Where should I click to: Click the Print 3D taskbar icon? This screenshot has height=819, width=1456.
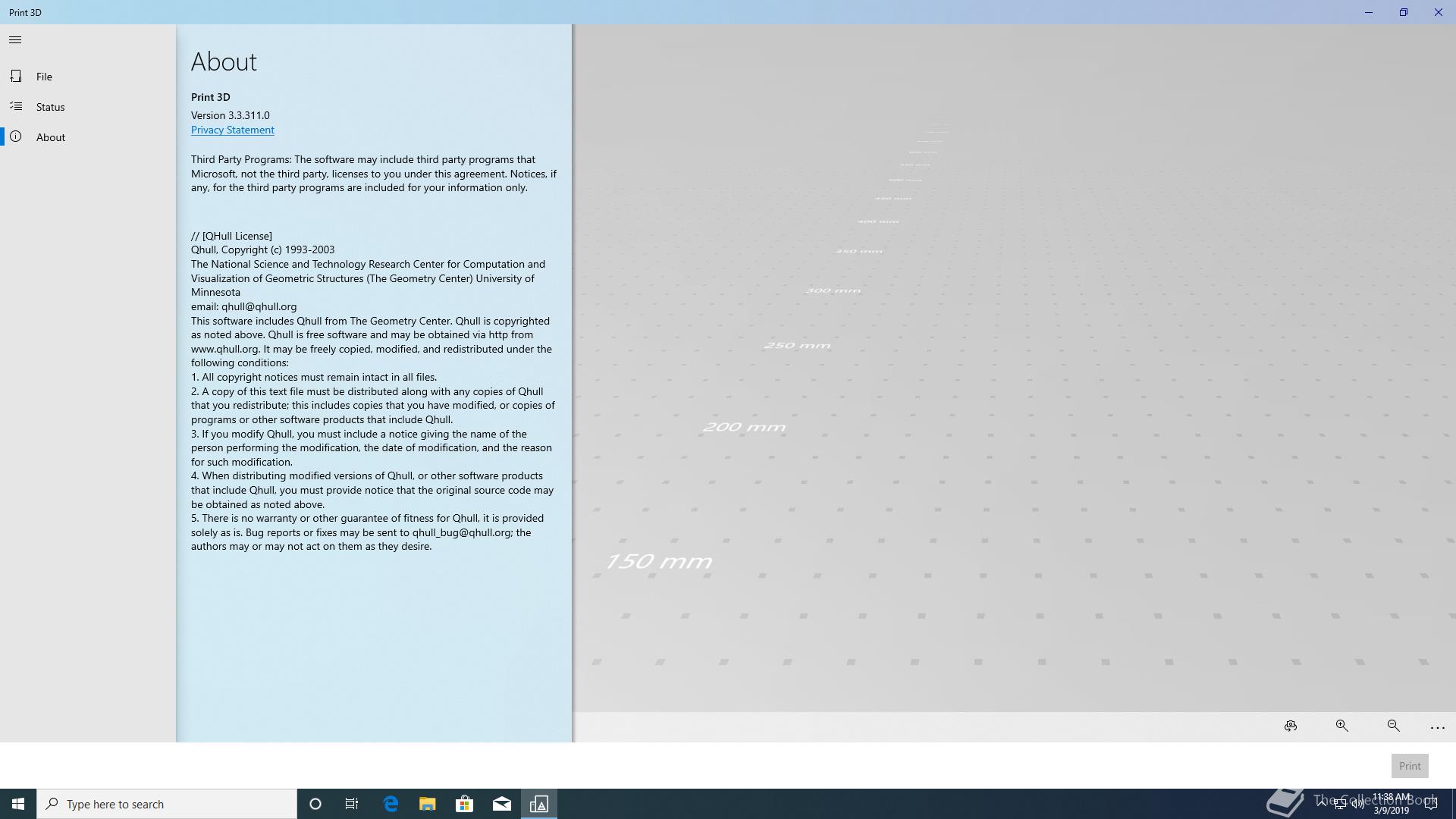pyautogui.click(x=539, y=804)
